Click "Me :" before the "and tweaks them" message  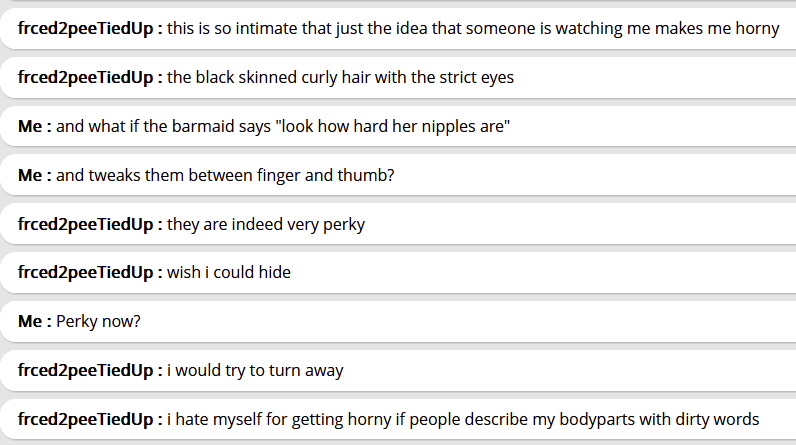pyautogui.click(x=35, y=175)
